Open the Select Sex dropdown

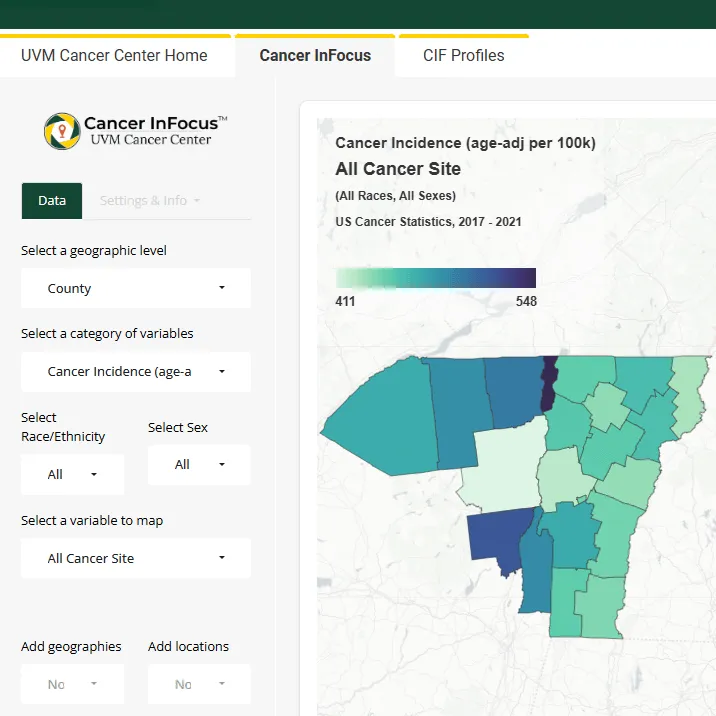[199, 465]
